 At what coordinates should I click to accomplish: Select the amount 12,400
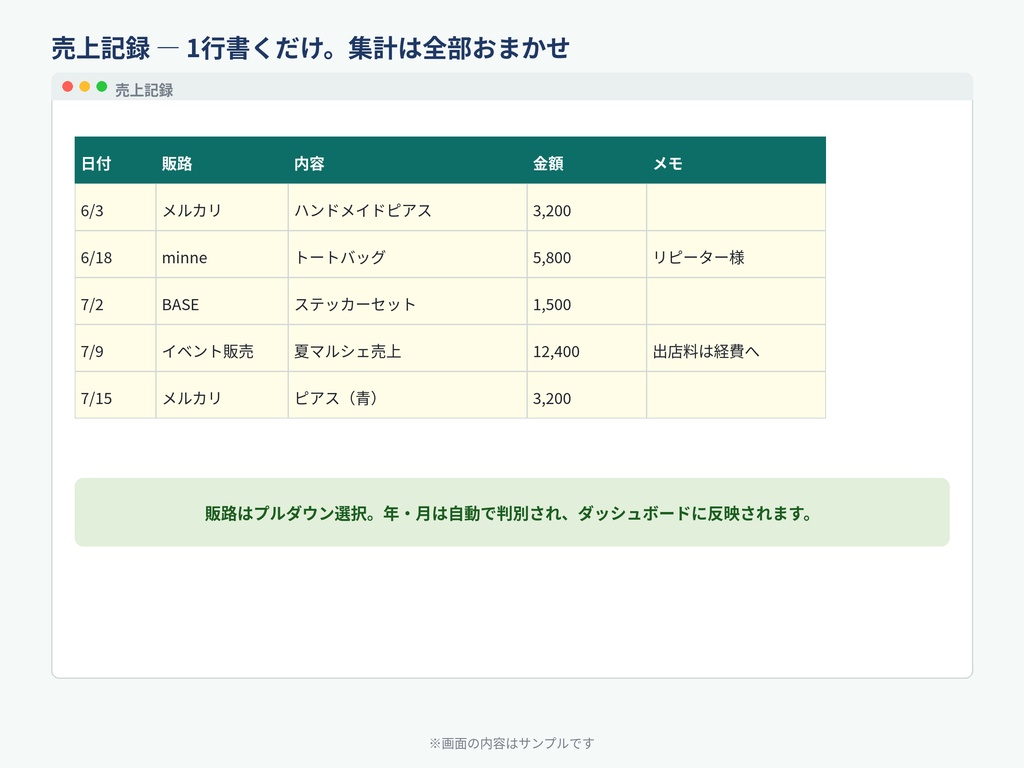click(x=586, y=349)
